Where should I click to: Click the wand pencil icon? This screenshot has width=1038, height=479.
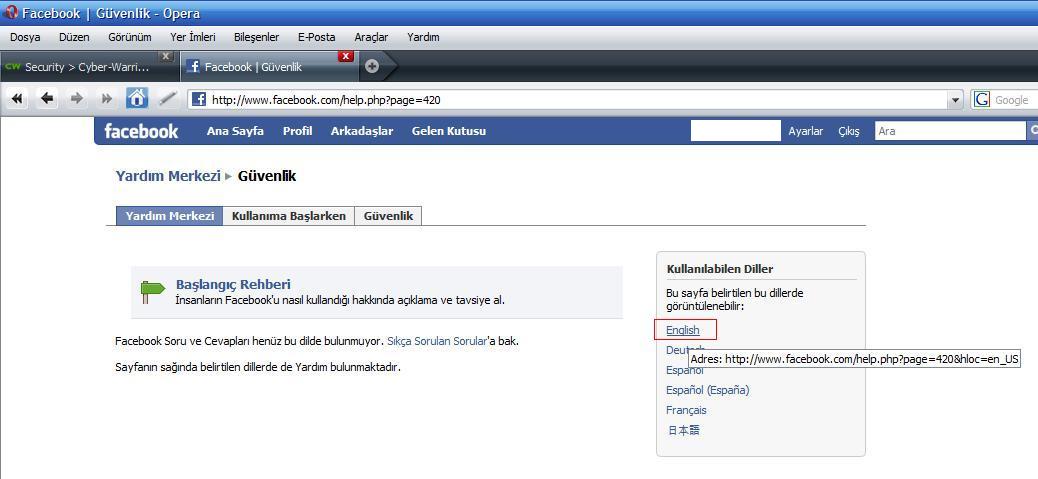[x=168, y=99]
